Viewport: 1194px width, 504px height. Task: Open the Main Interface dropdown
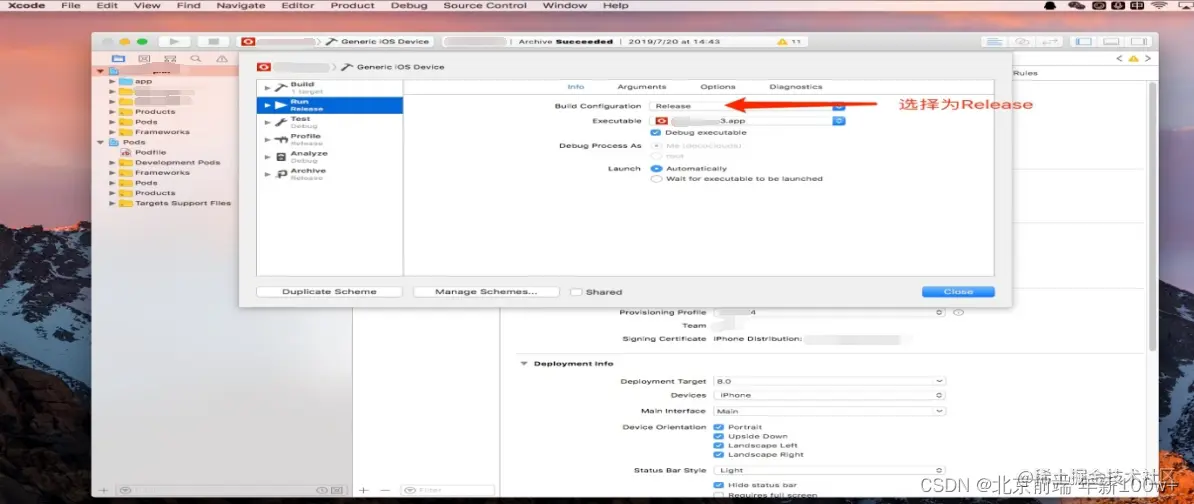coord(828,411)
